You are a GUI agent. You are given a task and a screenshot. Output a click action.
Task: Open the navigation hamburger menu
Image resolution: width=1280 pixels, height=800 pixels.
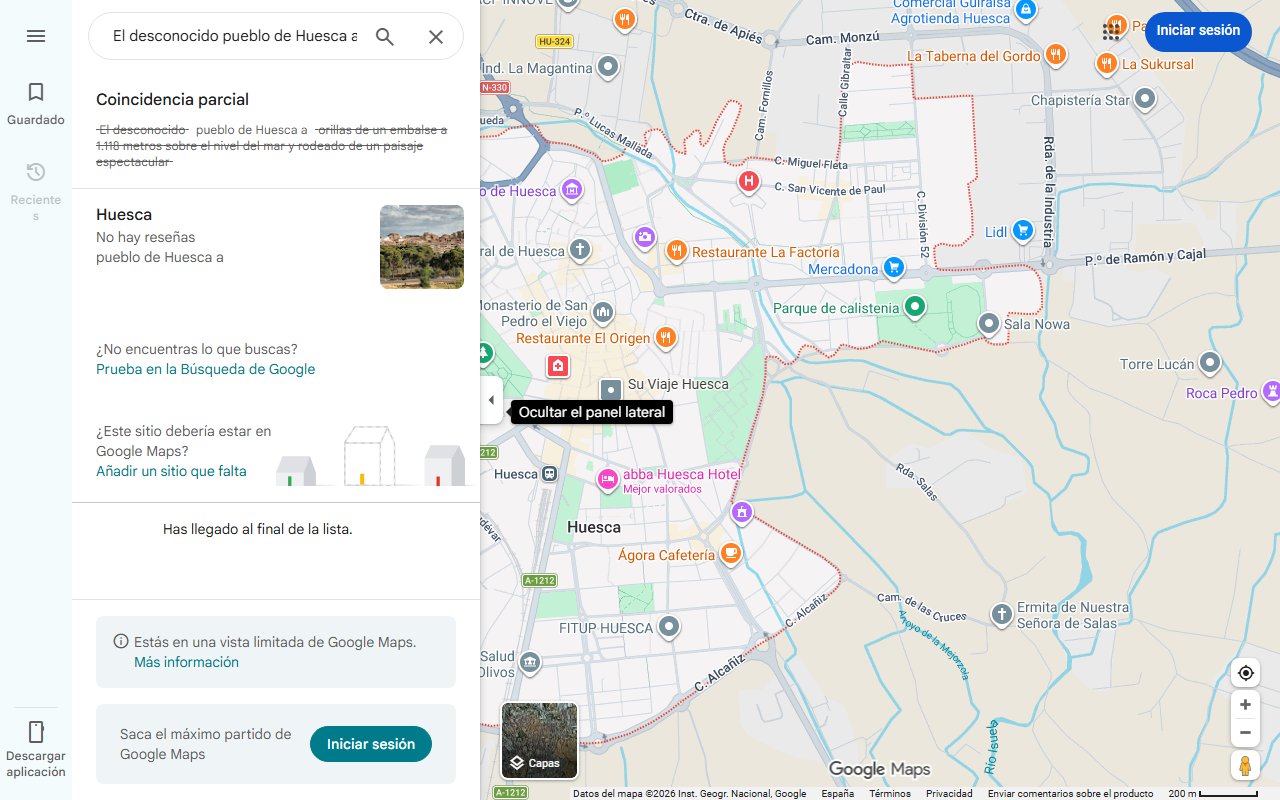[x=36, y=36]
